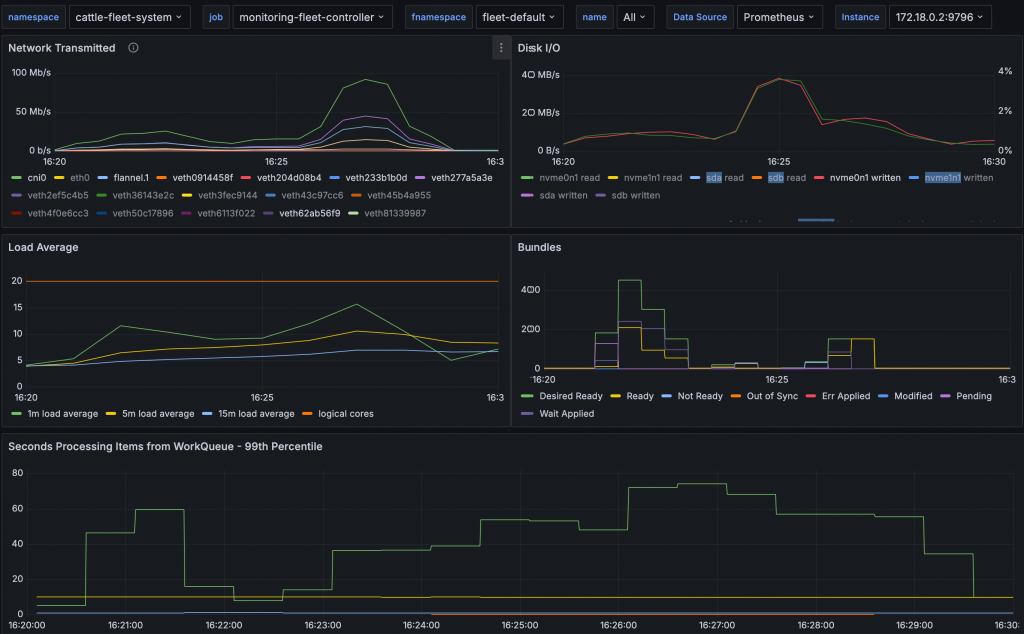The image size is (1024, 634).
Task: Click the info icon beside Network Transmitted
Action: coord(134,48)
